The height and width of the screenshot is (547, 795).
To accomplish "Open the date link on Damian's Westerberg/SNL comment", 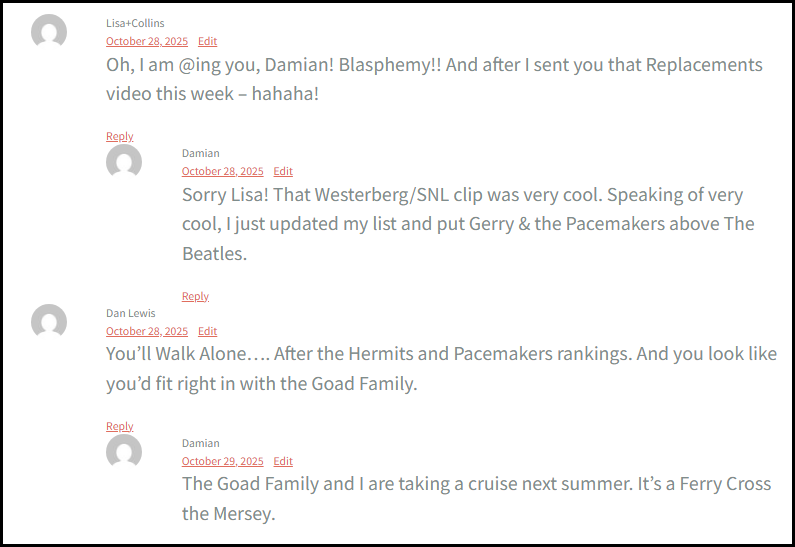I will coord(222,171).
